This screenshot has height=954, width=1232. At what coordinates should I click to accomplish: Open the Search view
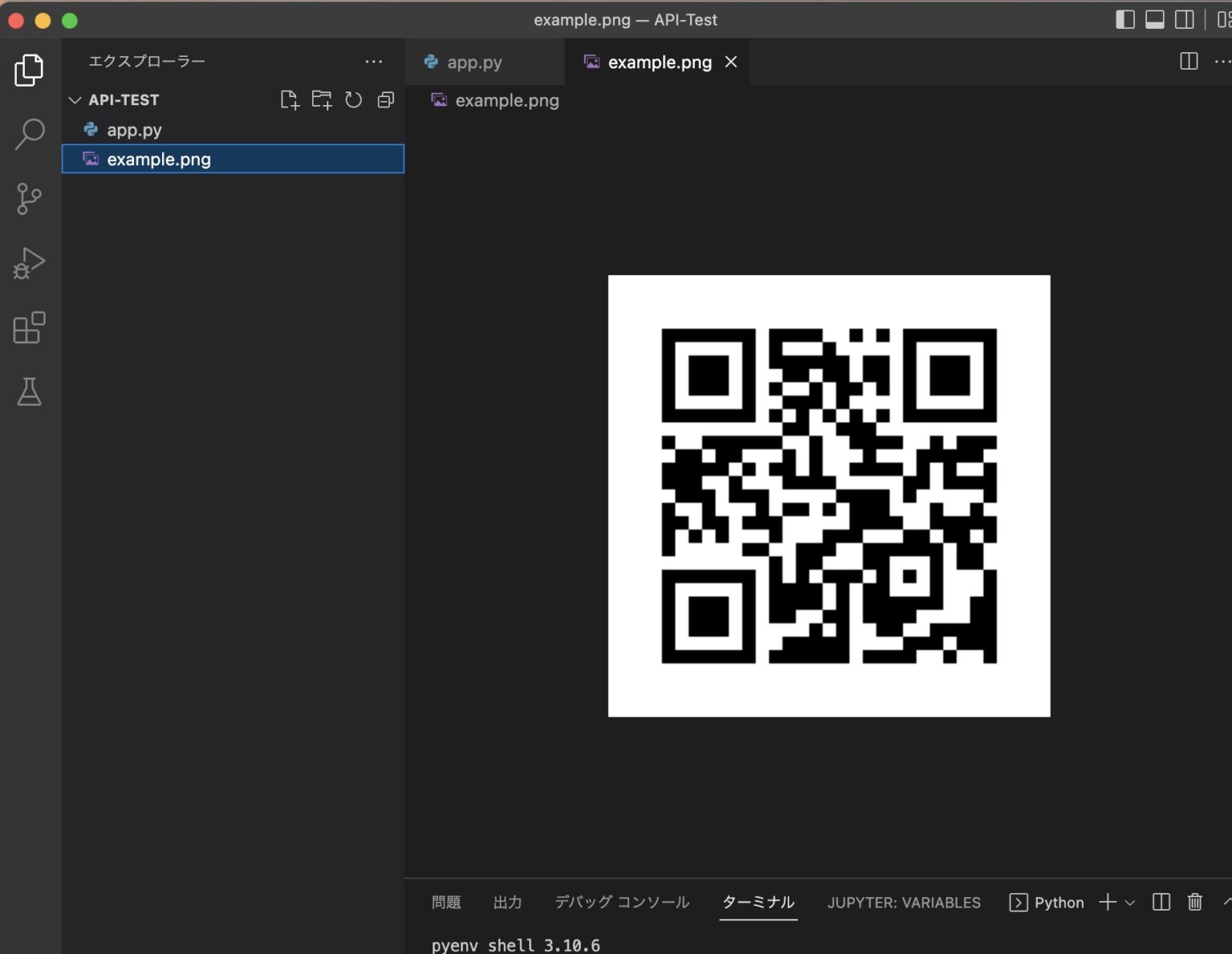click(x=30, y=134)
